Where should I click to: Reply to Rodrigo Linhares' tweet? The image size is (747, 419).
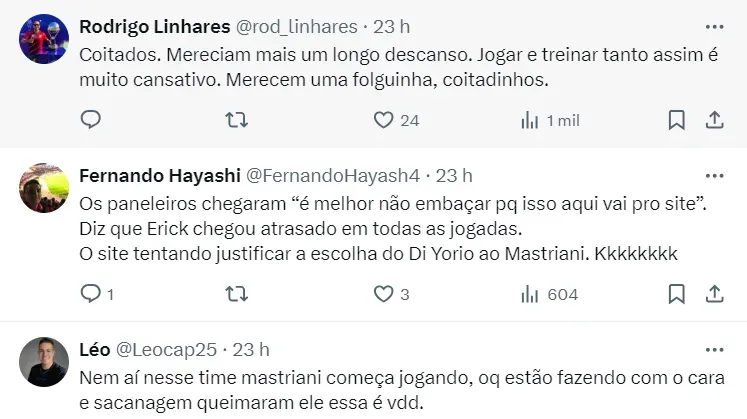point(91,120)
